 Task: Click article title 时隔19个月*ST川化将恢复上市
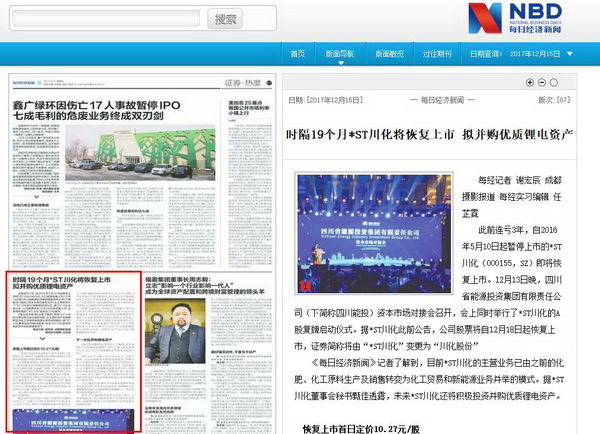point(429,135)
